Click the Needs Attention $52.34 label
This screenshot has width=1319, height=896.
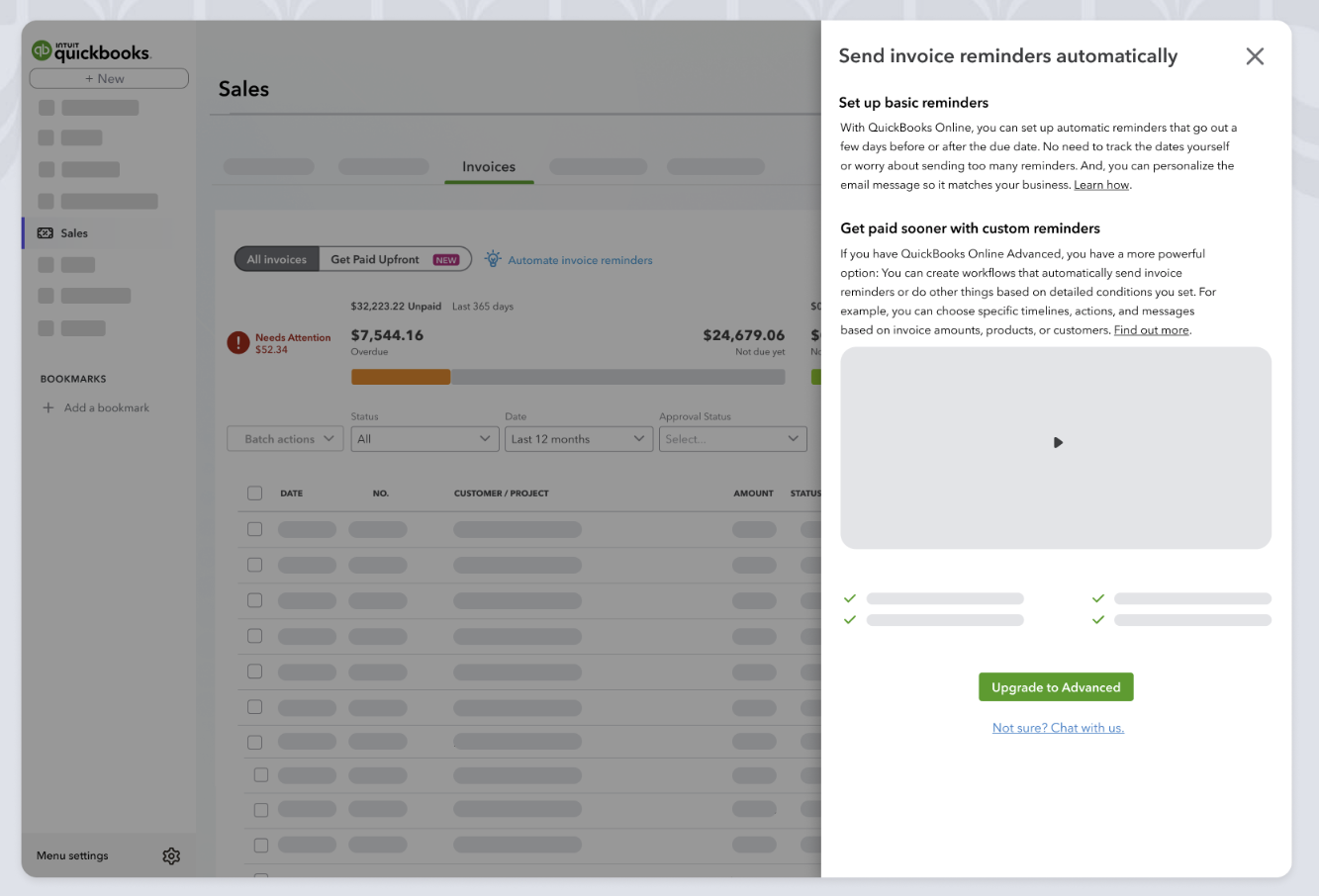pyautogui.click(x=293, y=343)
